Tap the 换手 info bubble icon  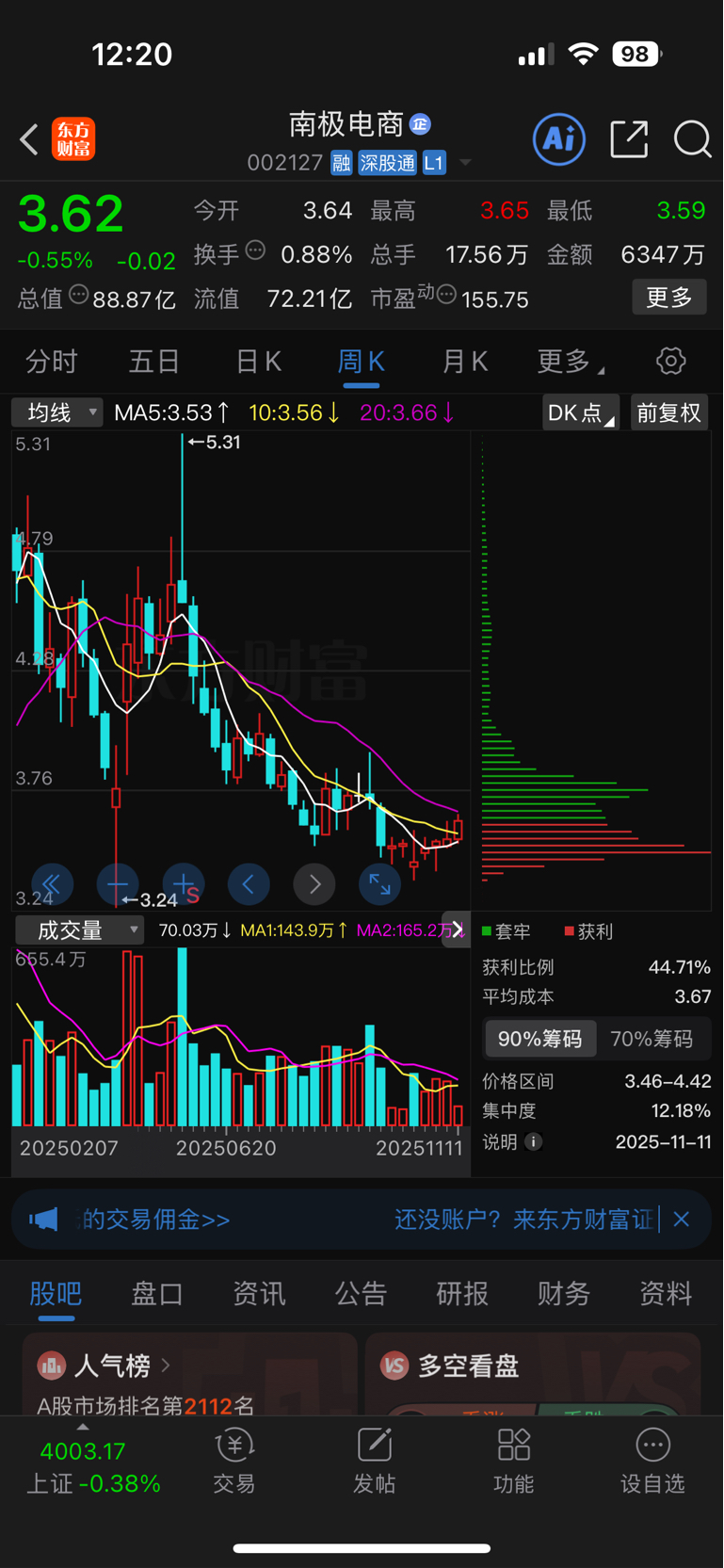[255, 251]
